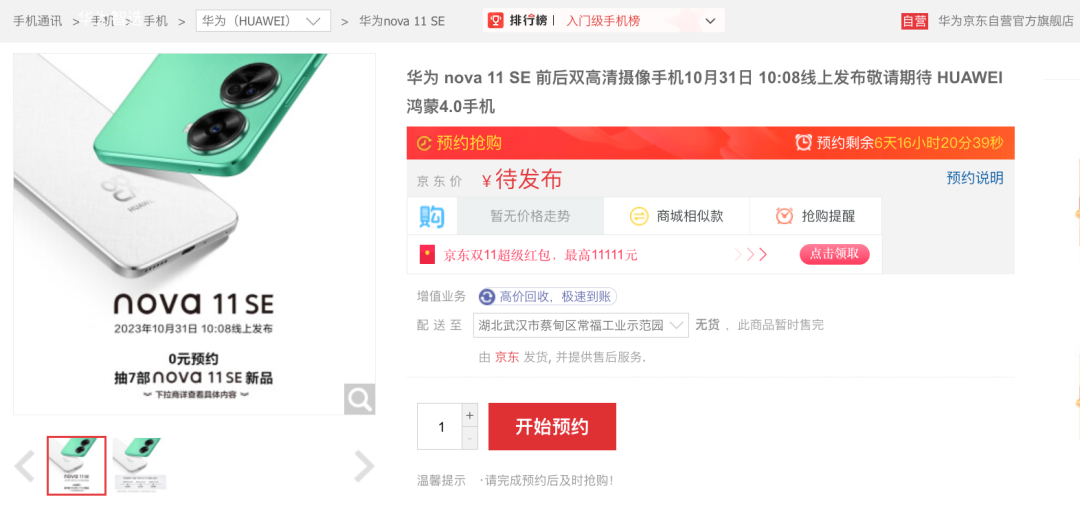
Task: Open the 预约说明 link
Action: pyautogui.click(x=975, y=178)
